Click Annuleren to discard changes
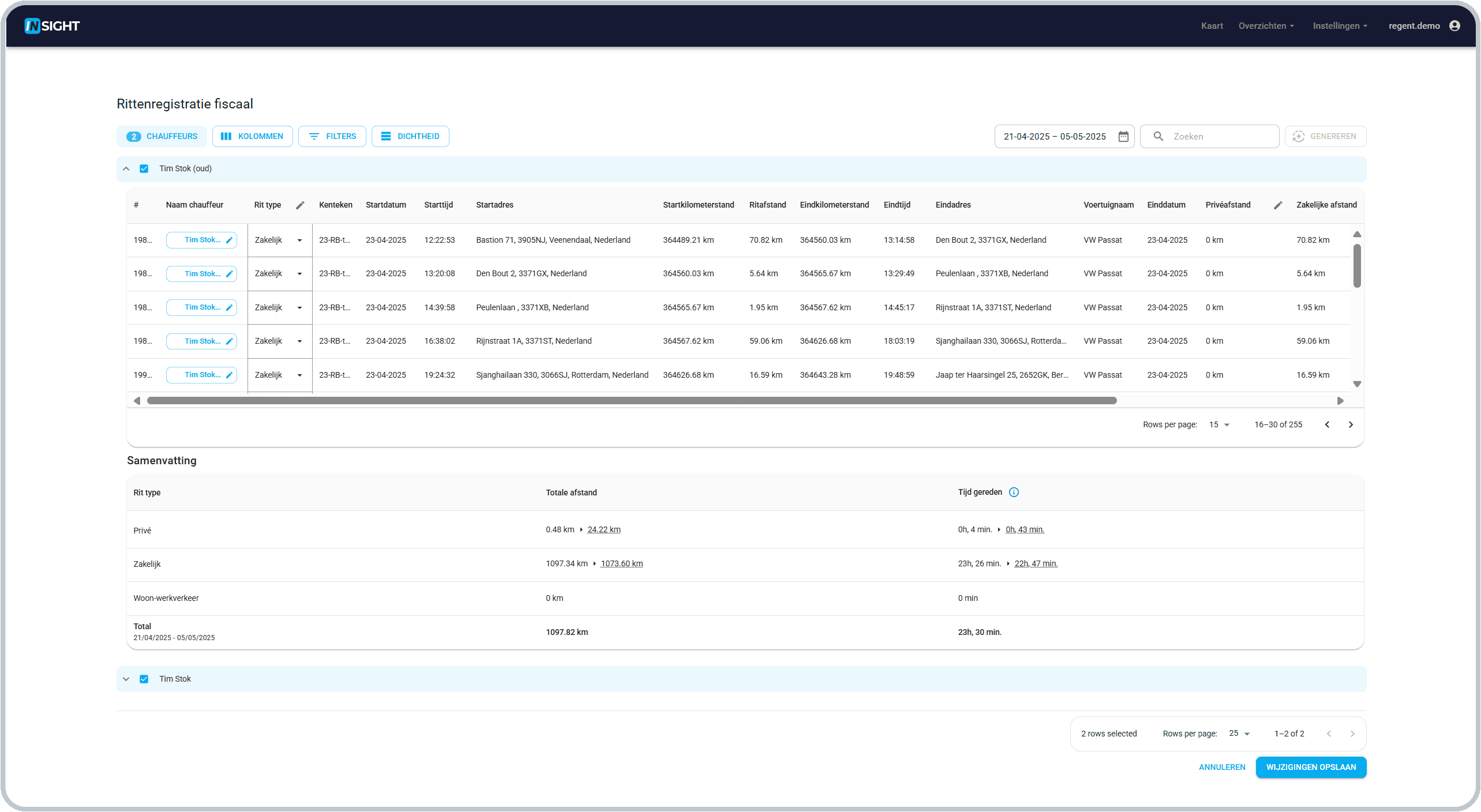Screen dimensions: 1481x812 pos(1222,768)
